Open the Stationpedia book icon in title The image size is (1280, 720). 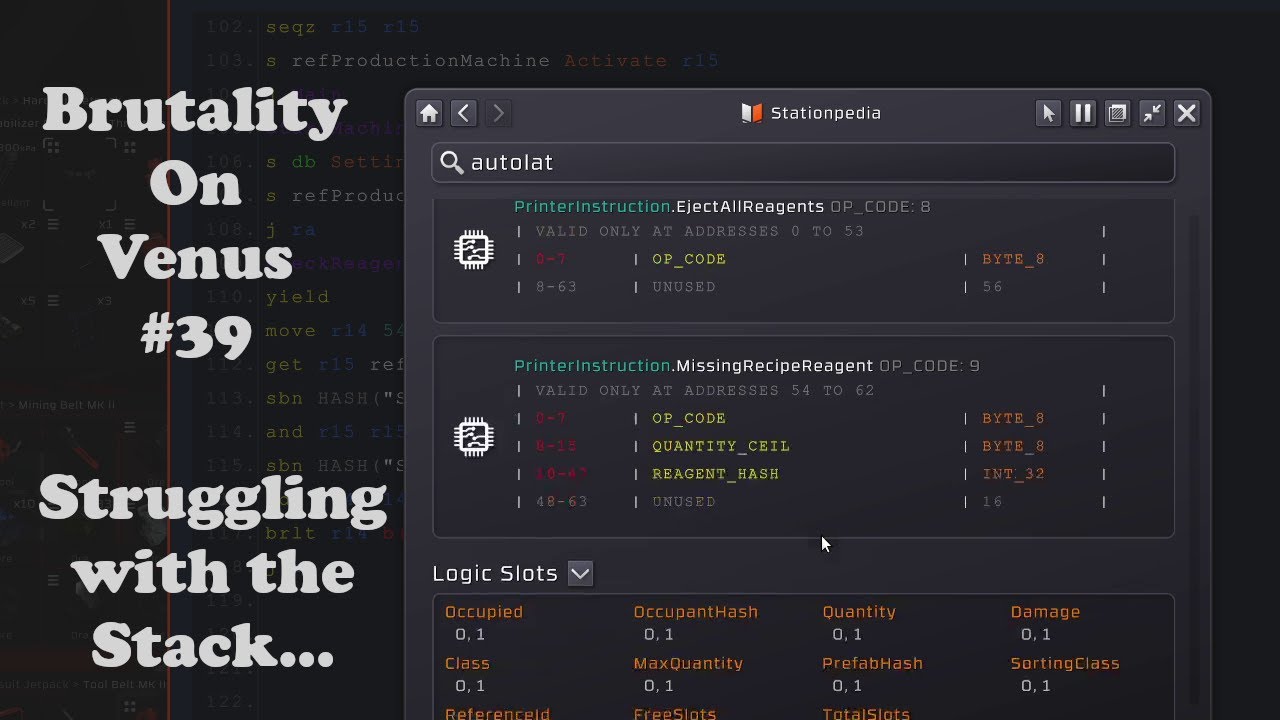(x=752, y=113)
